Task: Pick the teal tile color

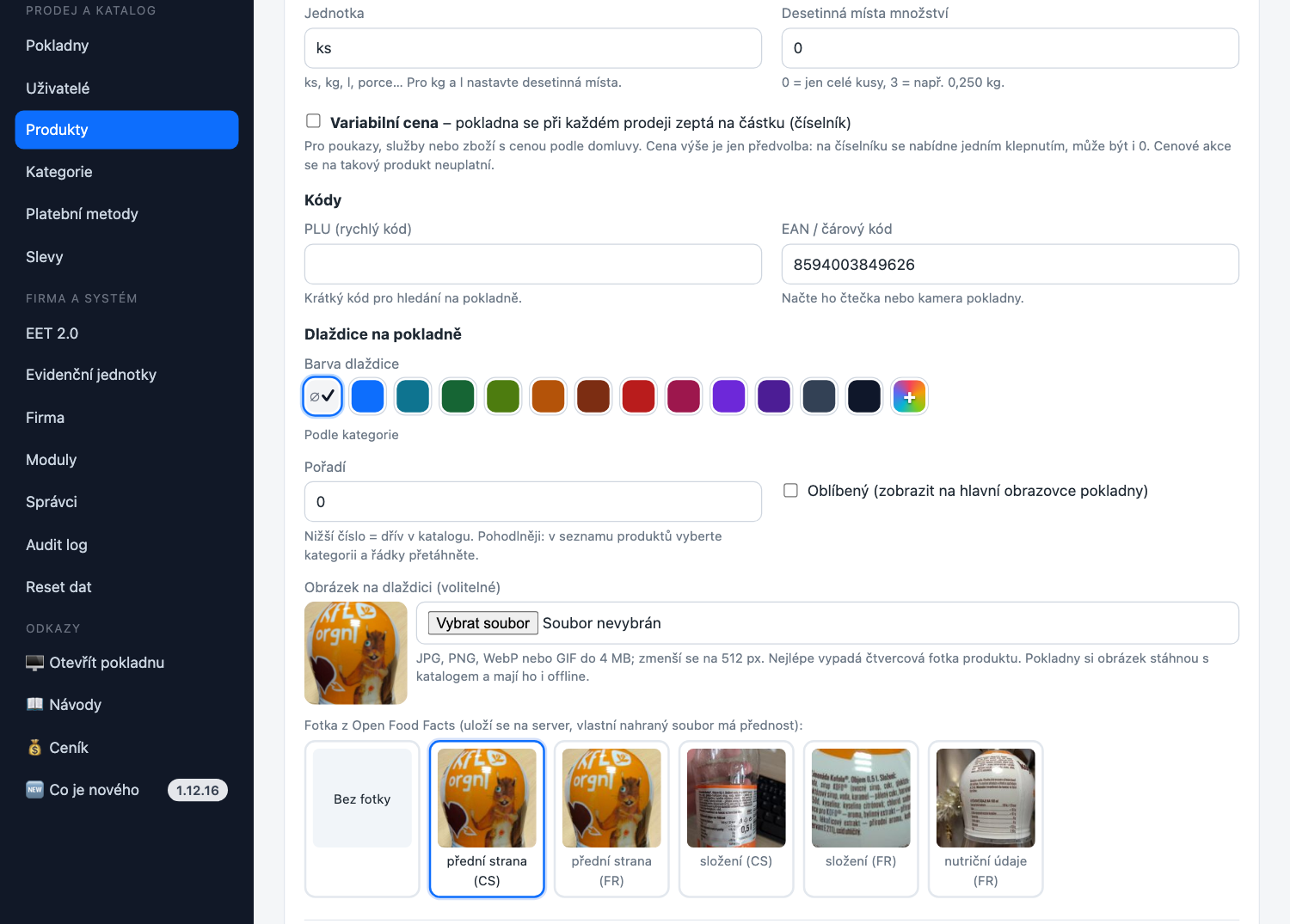Action: click(413, 396)
